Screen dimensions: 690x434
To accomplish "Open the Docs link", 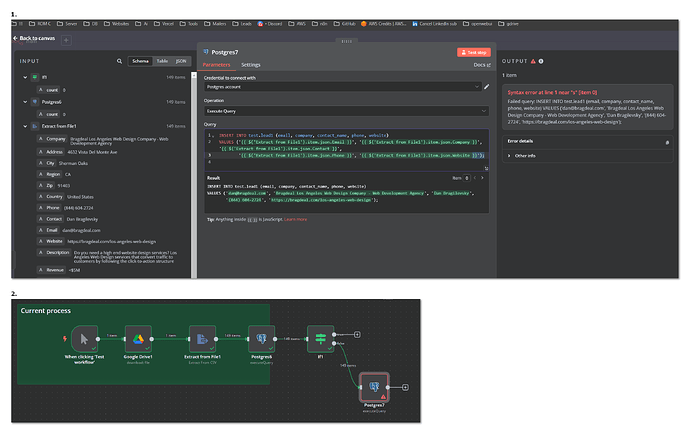I will pyautogui.click(x=482, y=65).
